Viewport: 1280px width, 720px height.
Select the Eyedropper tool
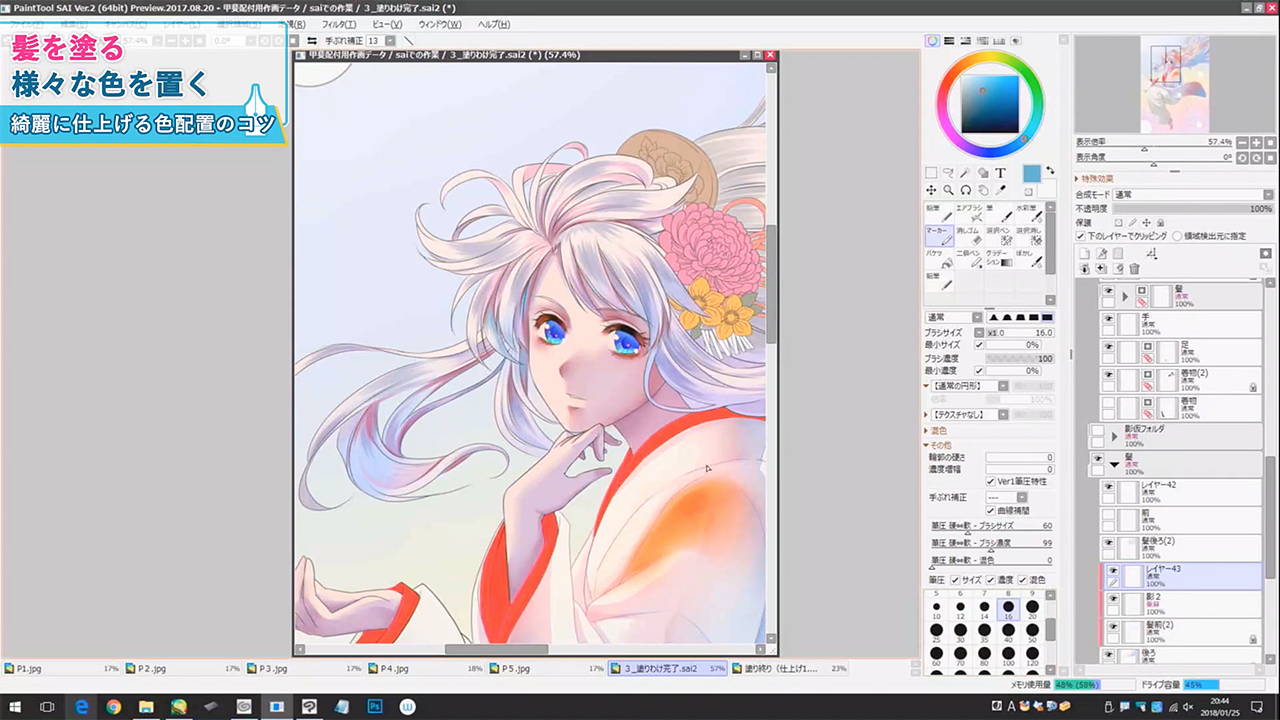pos(999,190)
